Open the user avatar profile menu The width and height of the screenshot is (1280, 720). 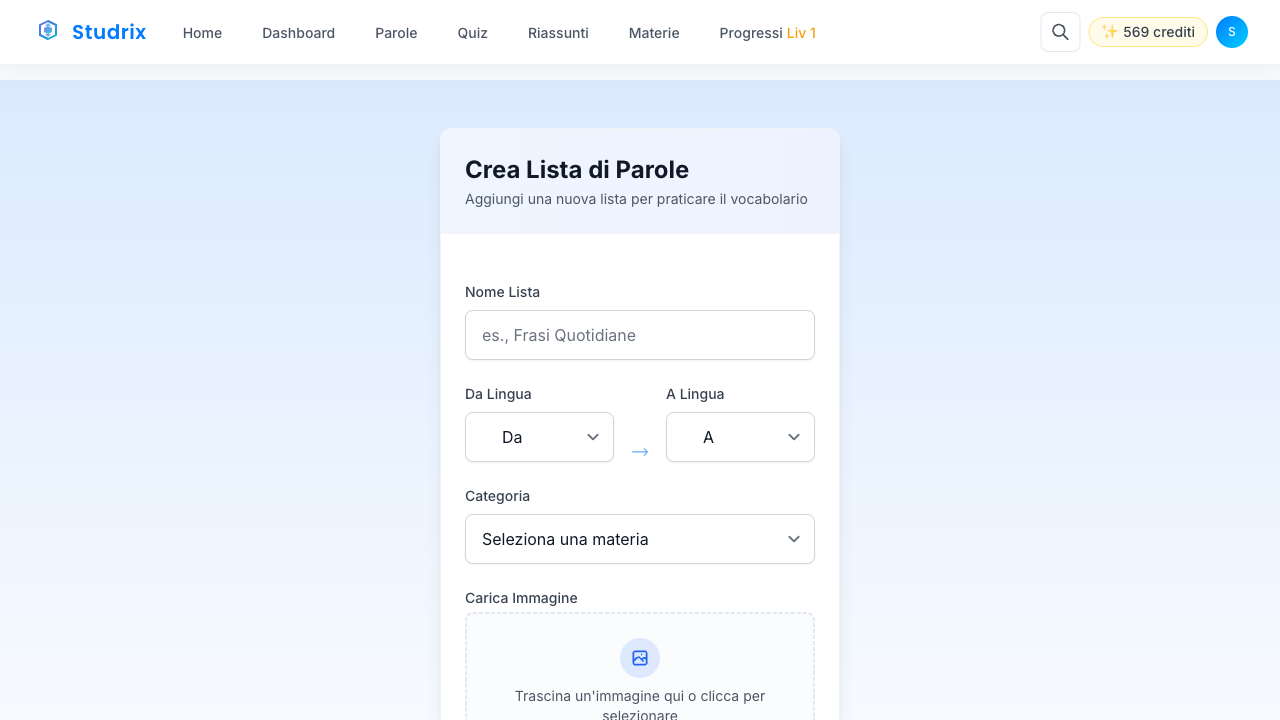pyautogui.click(x=1231, y=32)
